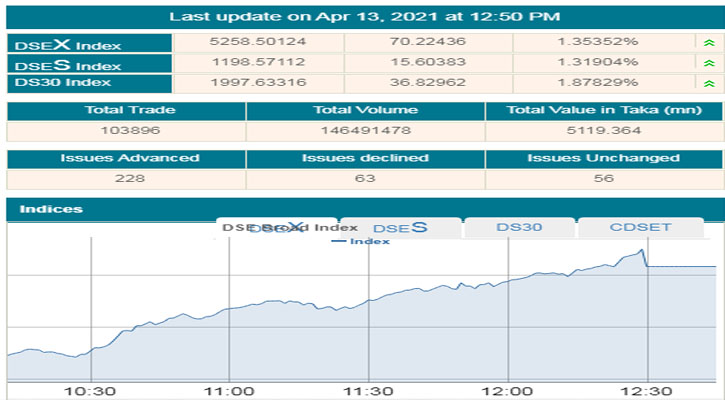Click the Total Volume column header
Screen dimensions: 725x400
coord(365,110)
